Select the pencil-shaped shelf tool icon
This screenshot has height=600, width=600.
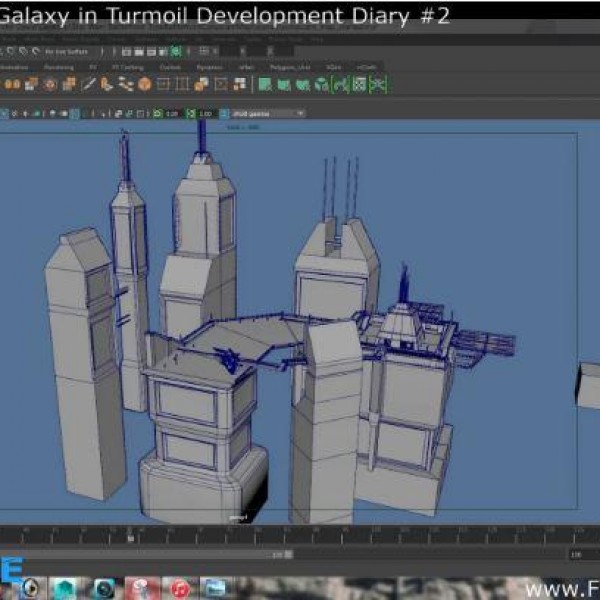click(x=90, y=85)
